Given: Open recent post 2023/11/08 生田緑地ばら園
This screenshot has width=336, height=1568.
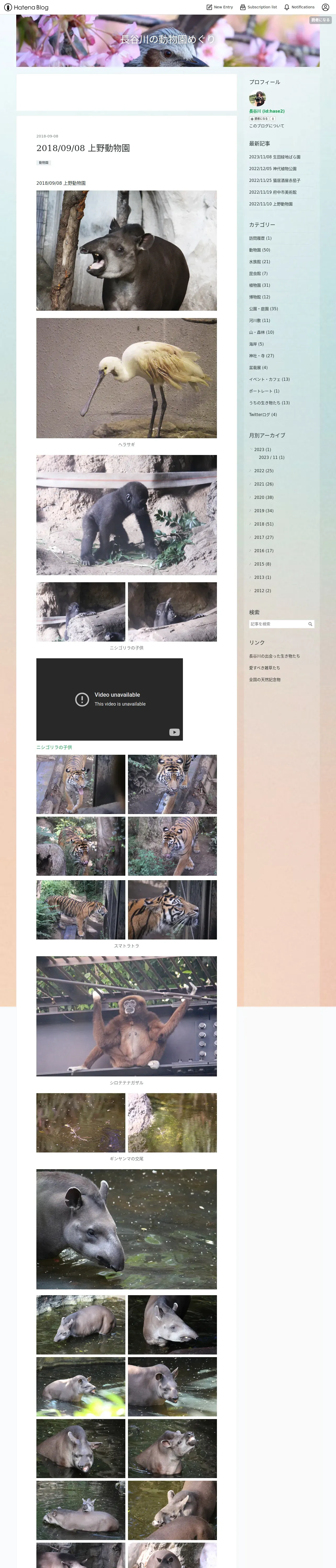Looking at the screenshot, I should coord(275,157).
